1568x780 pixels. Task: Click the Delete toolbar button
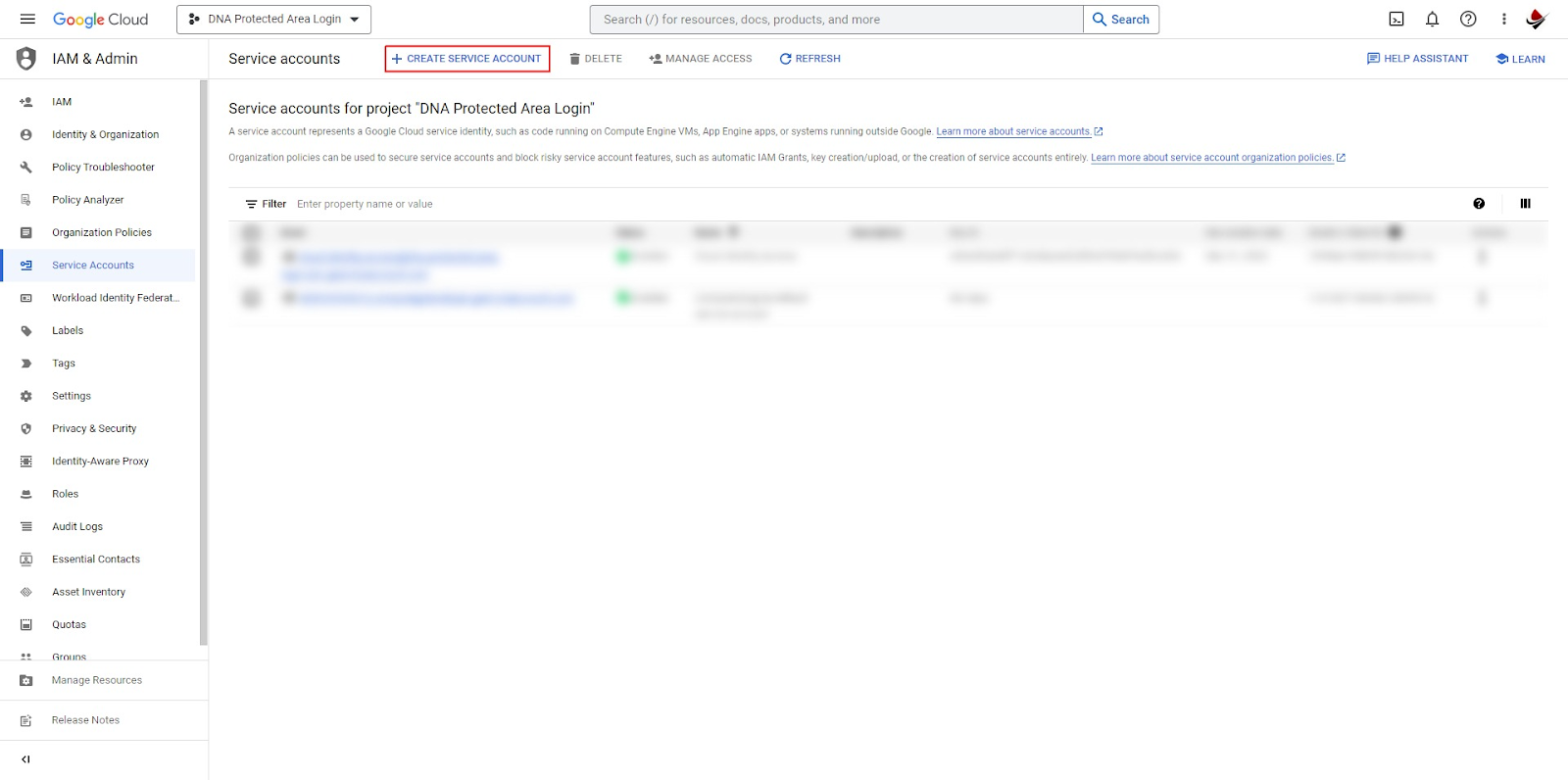[596, 59]
